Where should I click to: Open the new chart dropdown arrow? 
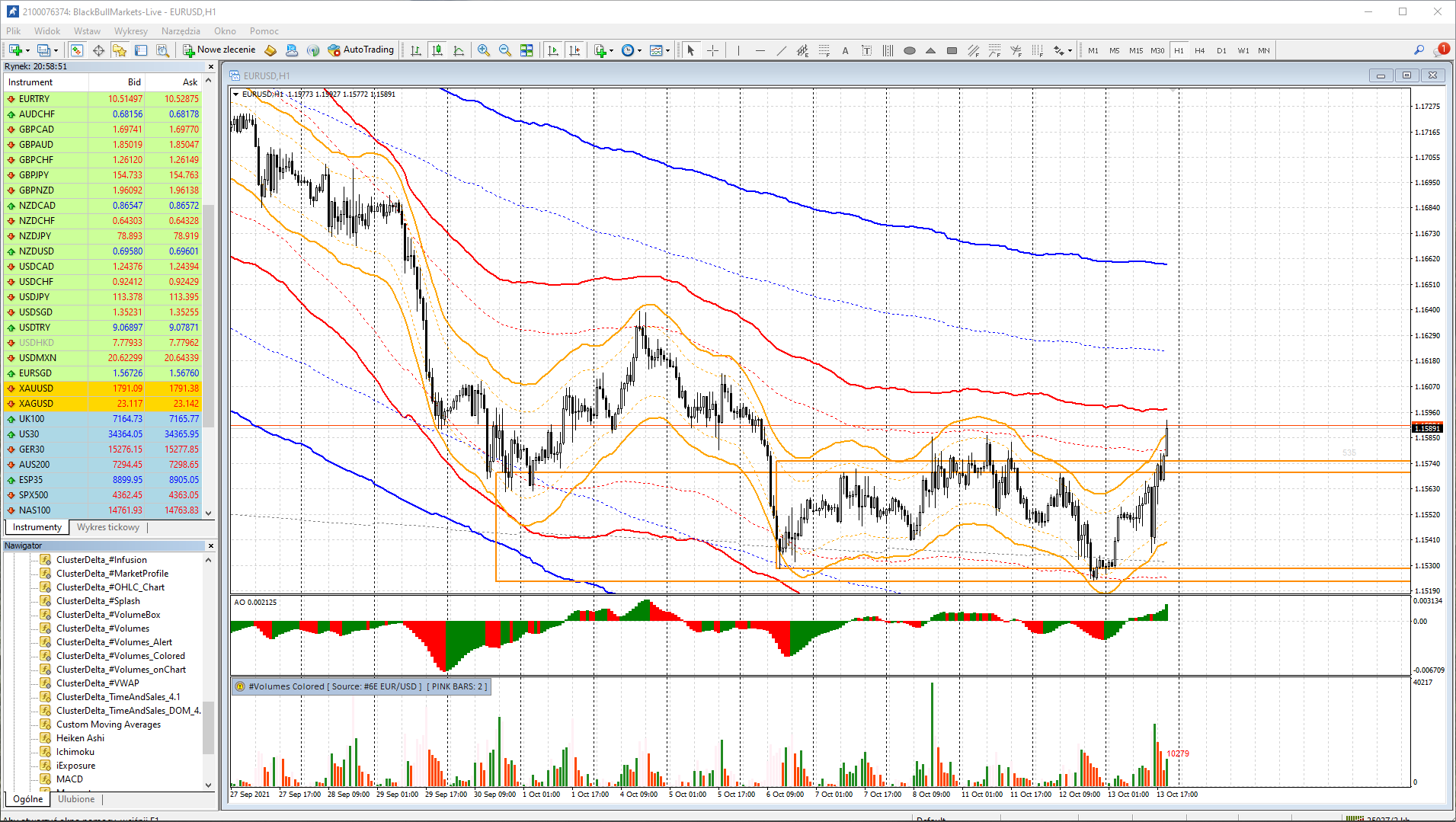click(28, 50)
